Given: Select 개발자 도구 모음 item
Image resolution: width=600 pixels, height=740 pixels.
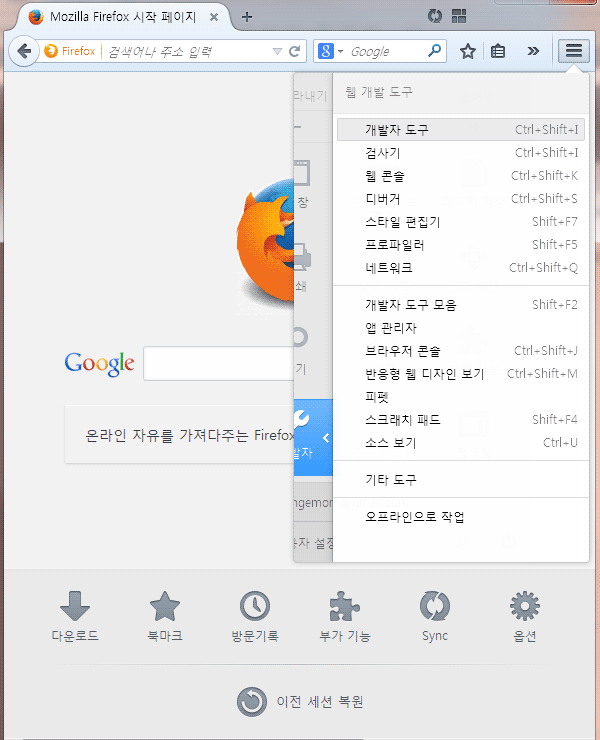Looking at the screenshot, I should click(461, 305).
